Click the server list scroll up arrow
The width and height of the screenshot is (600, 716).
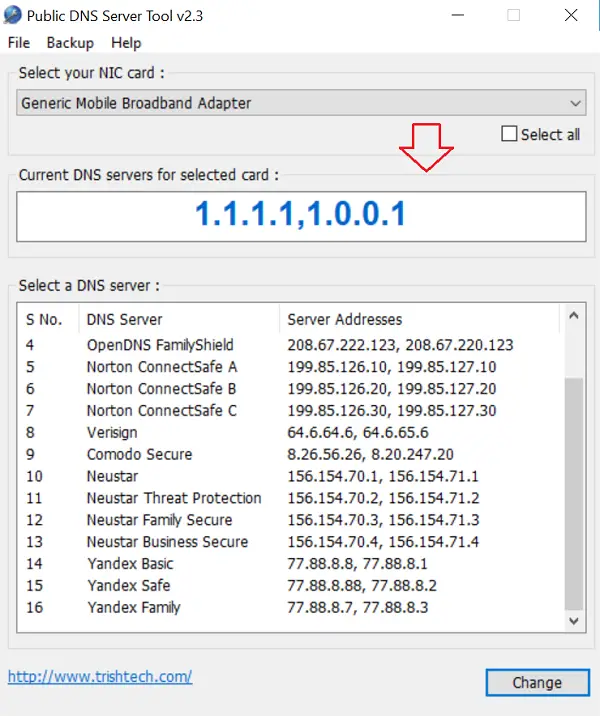[574, 316]
